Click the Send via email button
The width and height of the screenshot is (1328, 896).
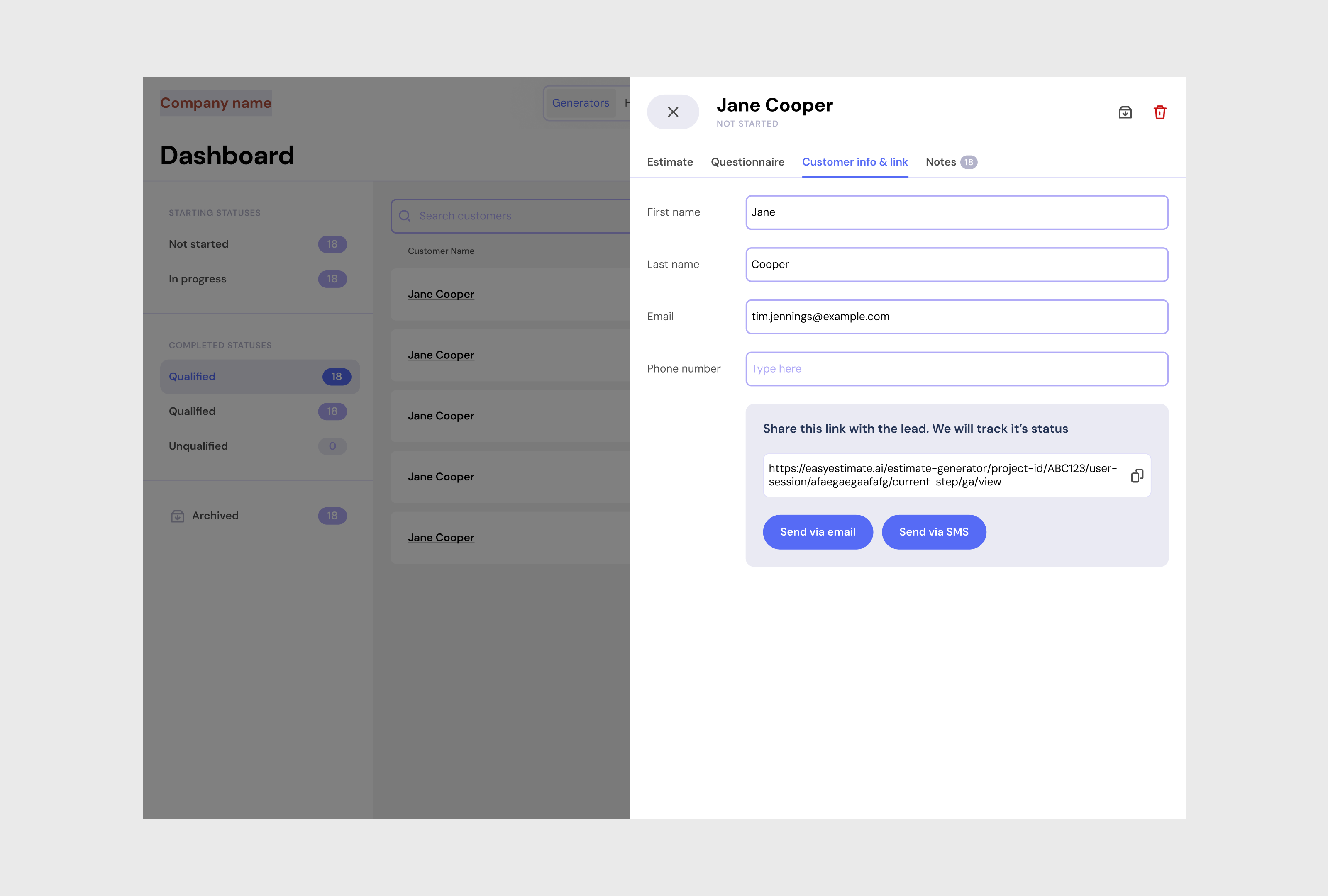[x=818, y=532]
